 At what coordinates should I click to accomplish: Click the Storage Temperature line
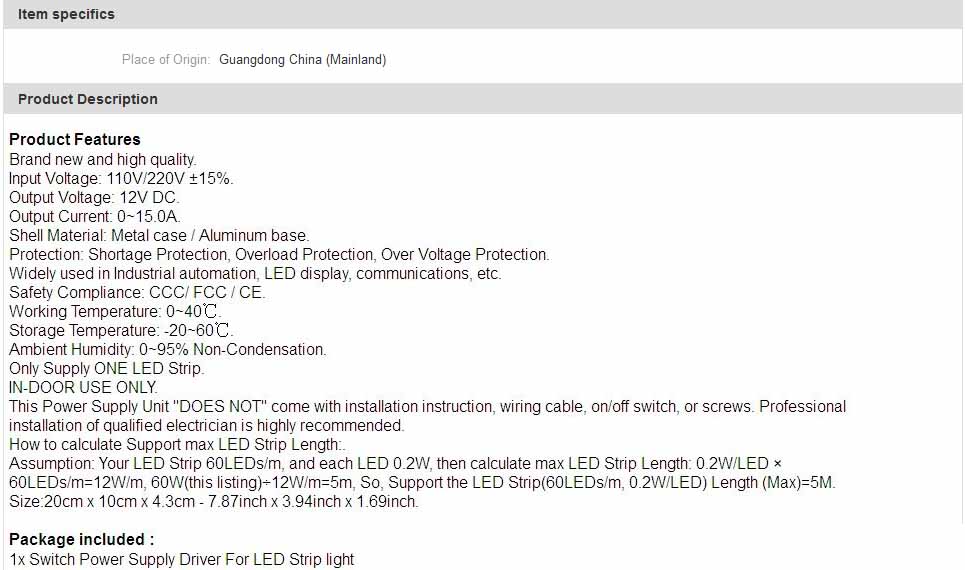(x=122, y=330)
